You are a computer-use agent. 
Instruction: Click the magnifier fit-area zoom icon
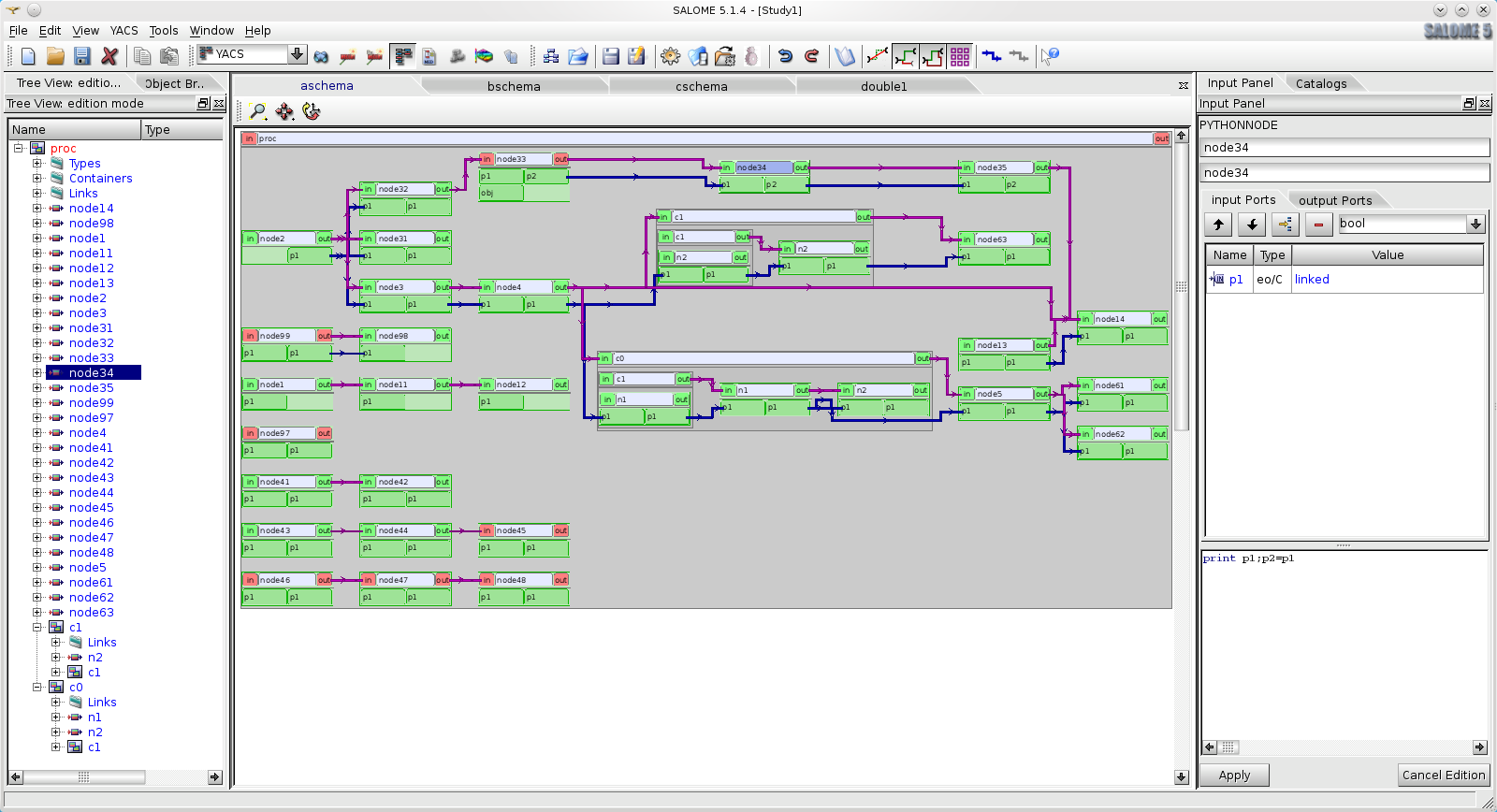point(258,111)
